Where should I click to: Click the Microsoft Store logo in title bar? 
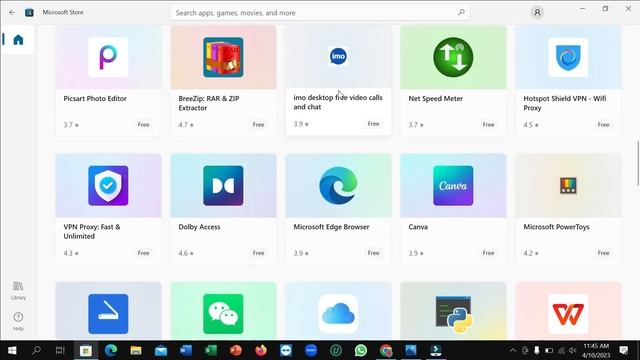click(x=29, y=12)
